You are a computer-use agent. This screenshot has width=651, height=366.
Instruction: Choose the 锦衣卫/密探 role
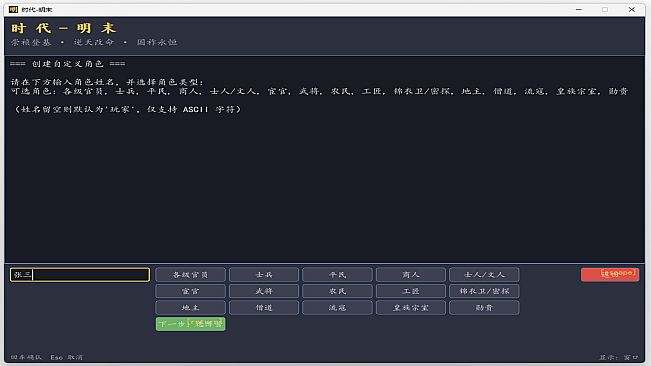click(484, 291)
